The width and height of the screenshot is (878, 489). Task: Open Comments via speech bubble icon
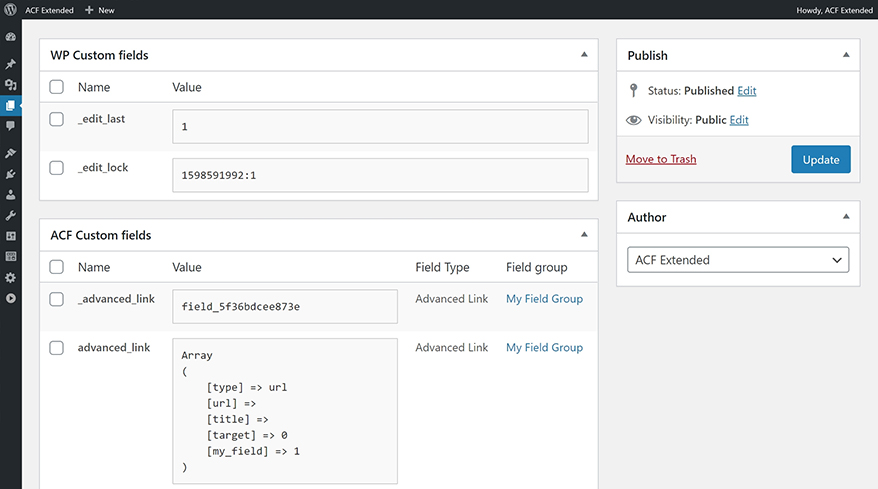(x=11, y=126)
